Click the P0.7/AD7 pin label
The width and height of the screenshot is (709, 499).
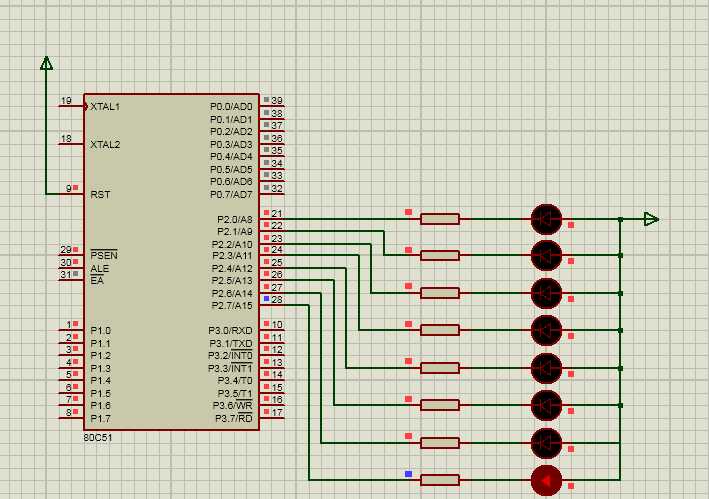tap(231, 194)
